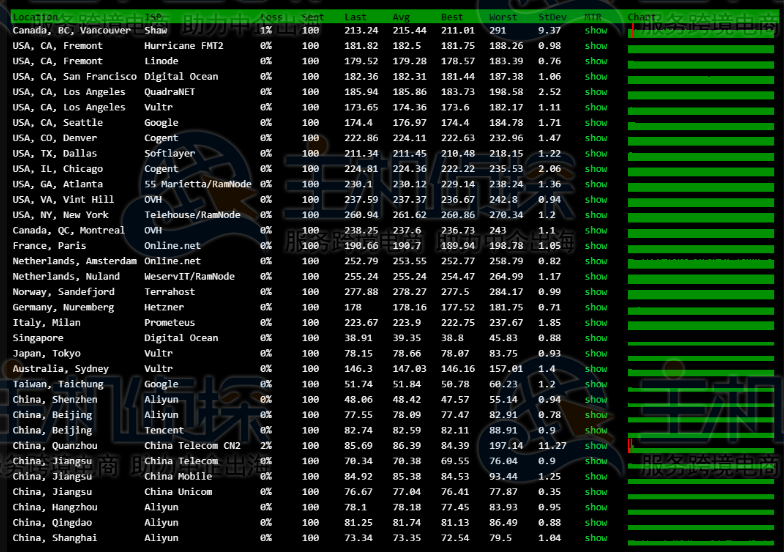Click the Worst column header
Viewport: 784px width, 552px height.
coord(503,17)
